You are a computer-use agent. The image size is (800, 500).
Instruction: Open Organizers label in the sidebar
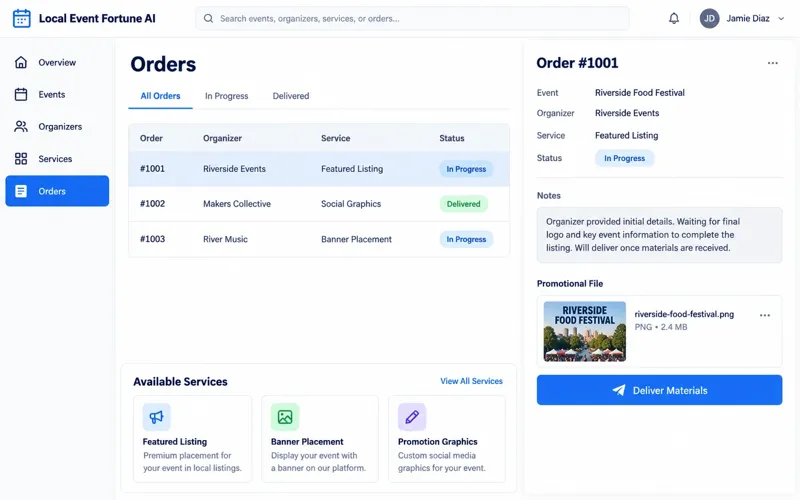(x=60, y=127)
